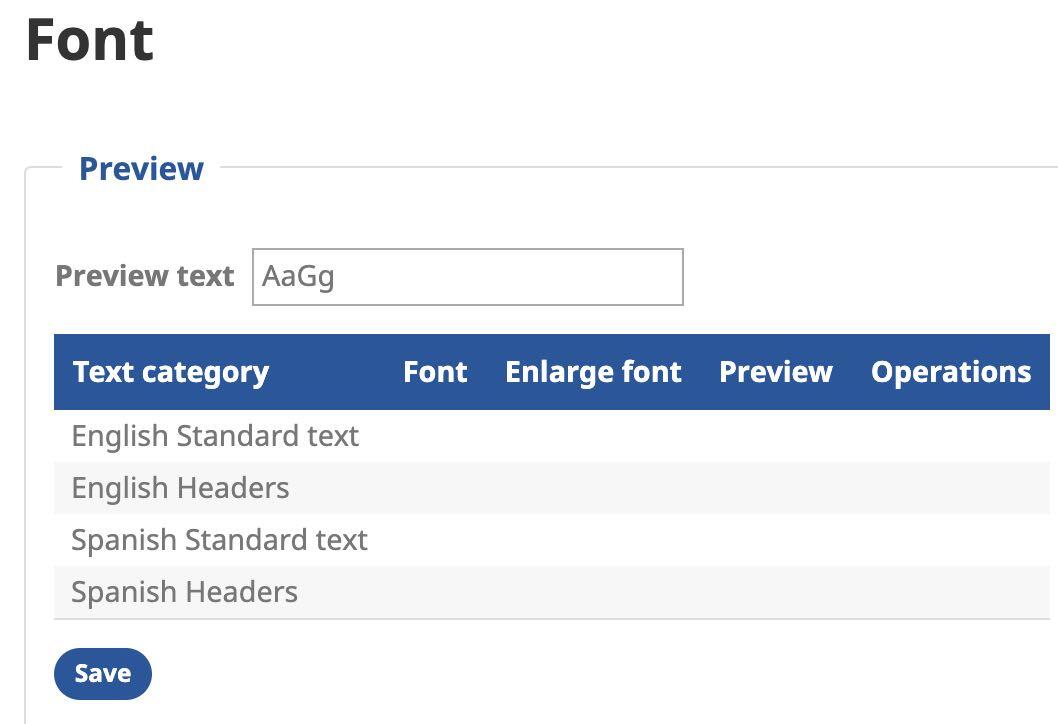Click the Spanish Headers row label
The width and height of the screenshot is (1058, 724).
pos(184,592)
